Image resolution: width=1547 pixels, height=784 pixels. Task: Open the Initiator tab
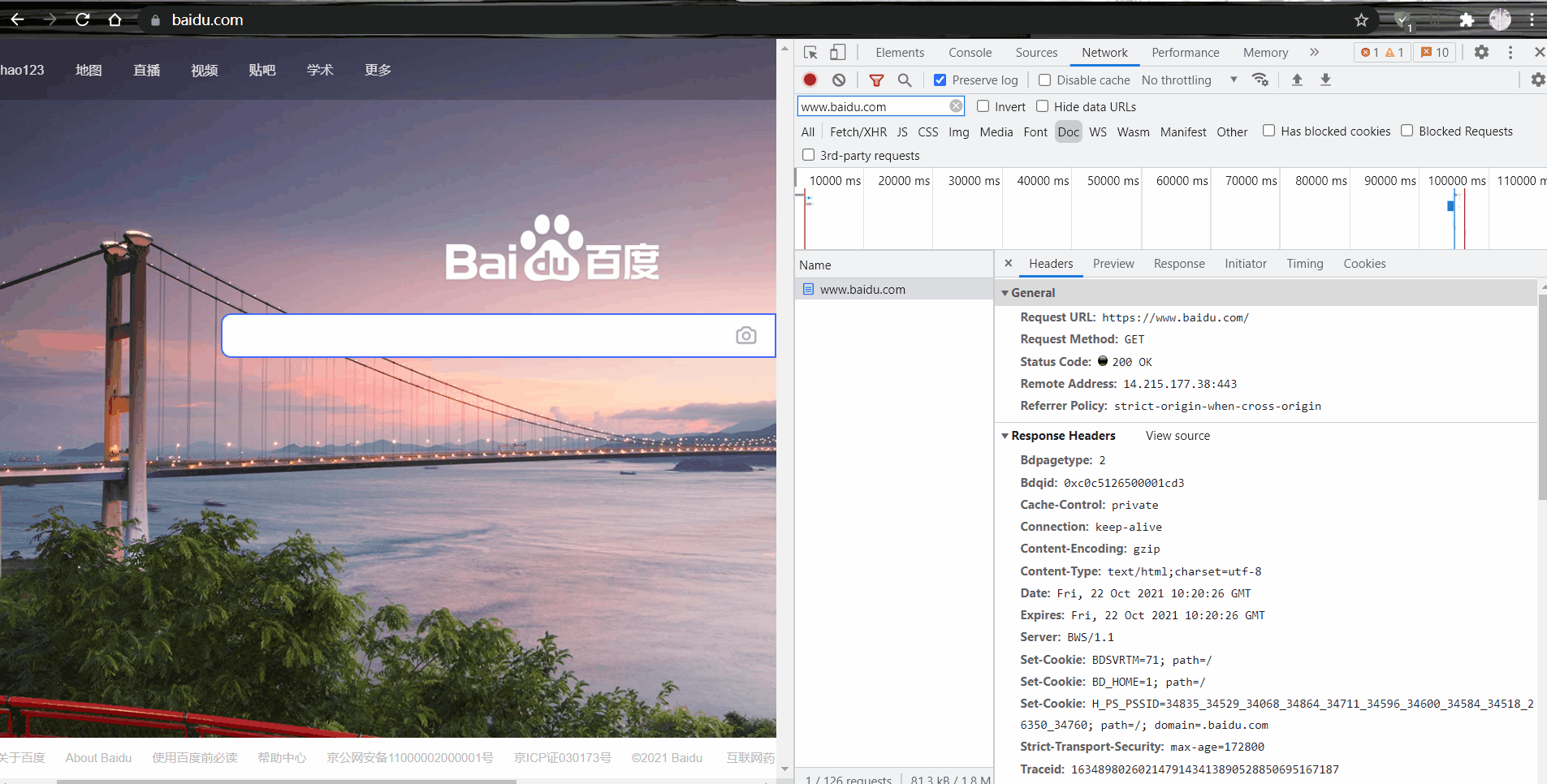[1246, 264]
